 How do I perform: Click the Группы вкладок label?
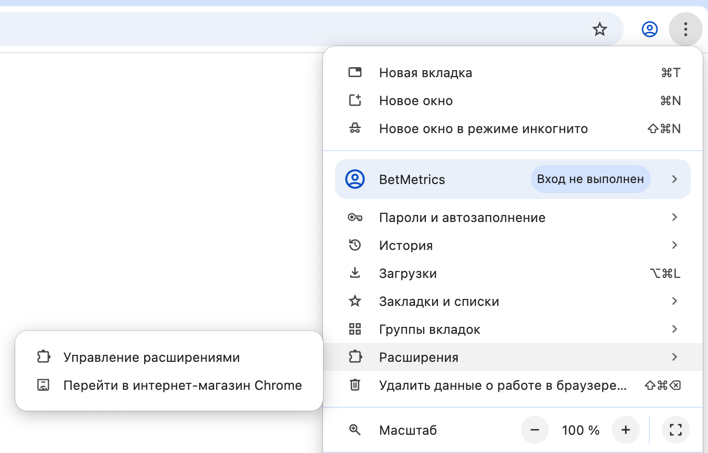(x=429, y=329)
